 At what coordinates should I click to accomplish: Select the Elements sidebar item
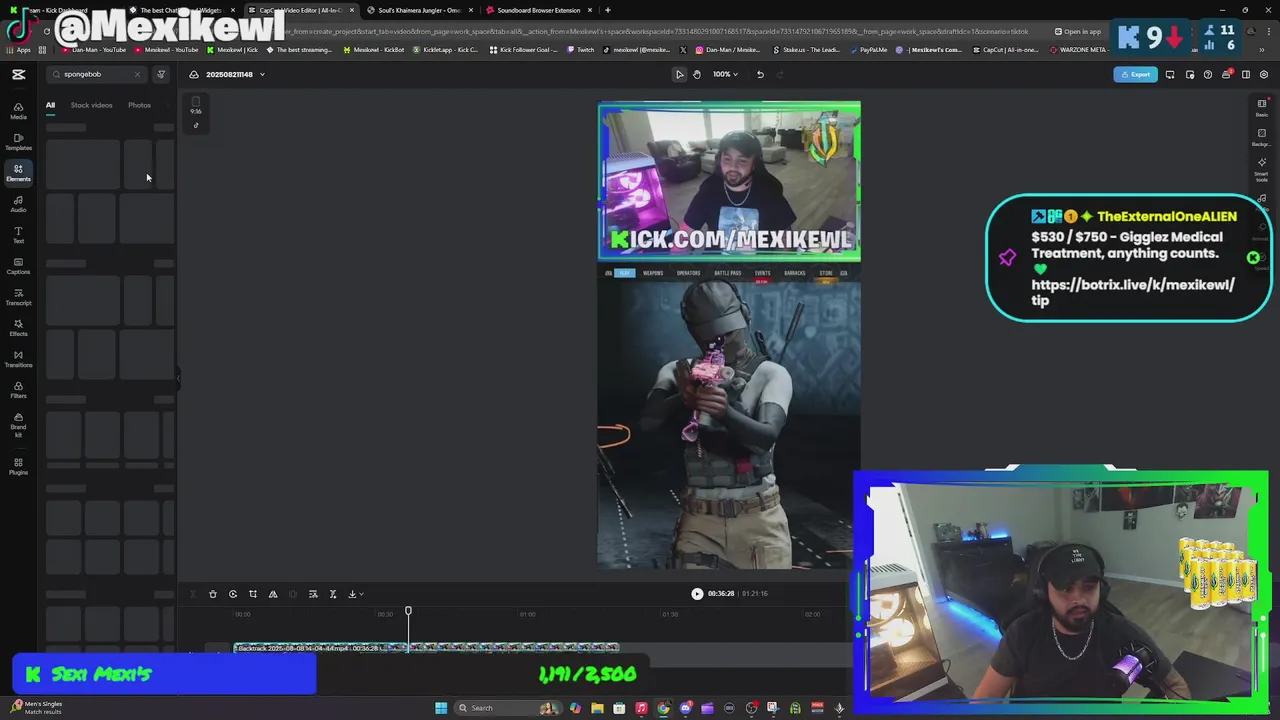18,173
